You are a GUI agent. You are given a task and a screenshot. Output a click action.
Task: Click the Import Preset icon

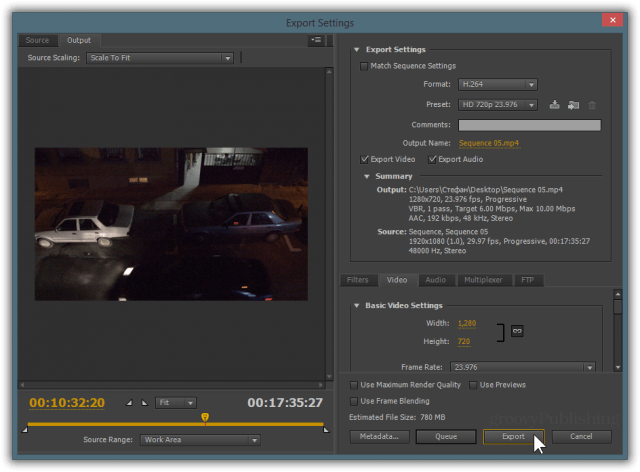(573, 105)
